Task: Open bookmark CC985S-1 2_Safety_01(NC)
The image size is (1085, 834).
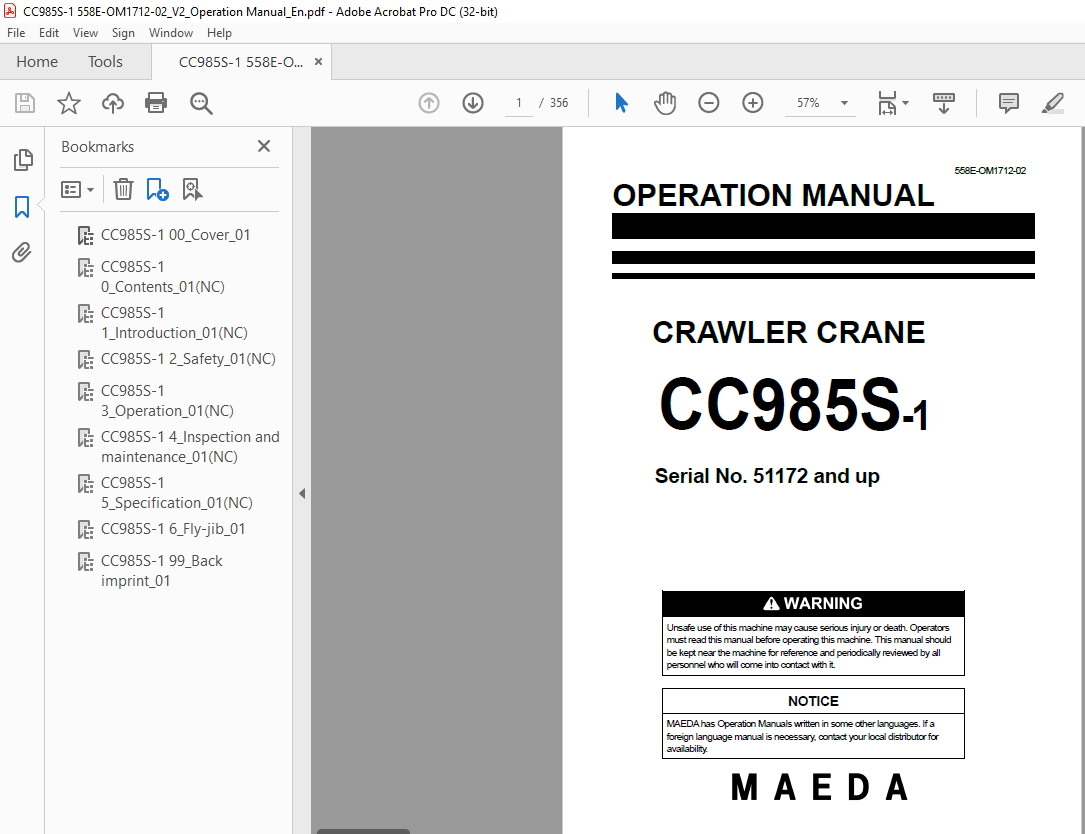Action: [x=188, y=359]
